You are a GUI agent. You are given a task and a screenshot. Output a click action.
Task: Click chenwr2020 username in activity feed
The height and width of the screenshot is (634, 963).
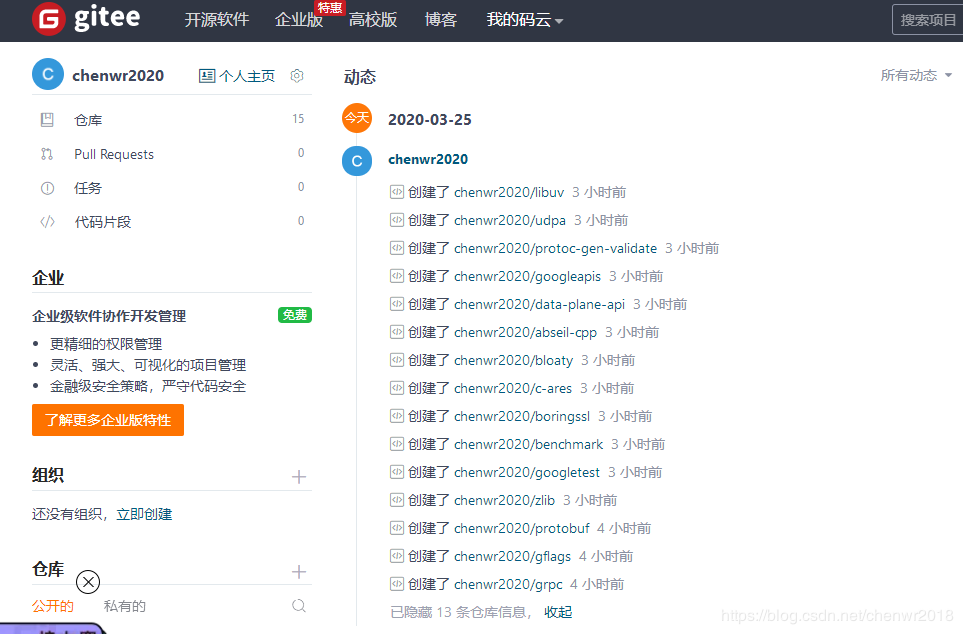pyautogui.click(x=428, y=160)
